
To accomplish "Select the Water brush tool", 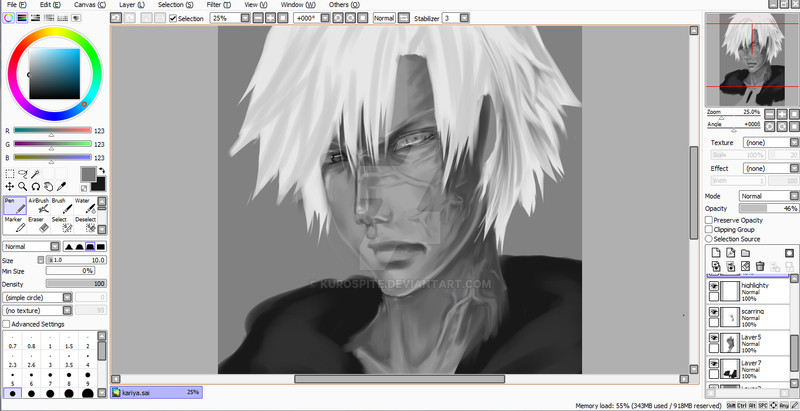I will coord(85,206).
